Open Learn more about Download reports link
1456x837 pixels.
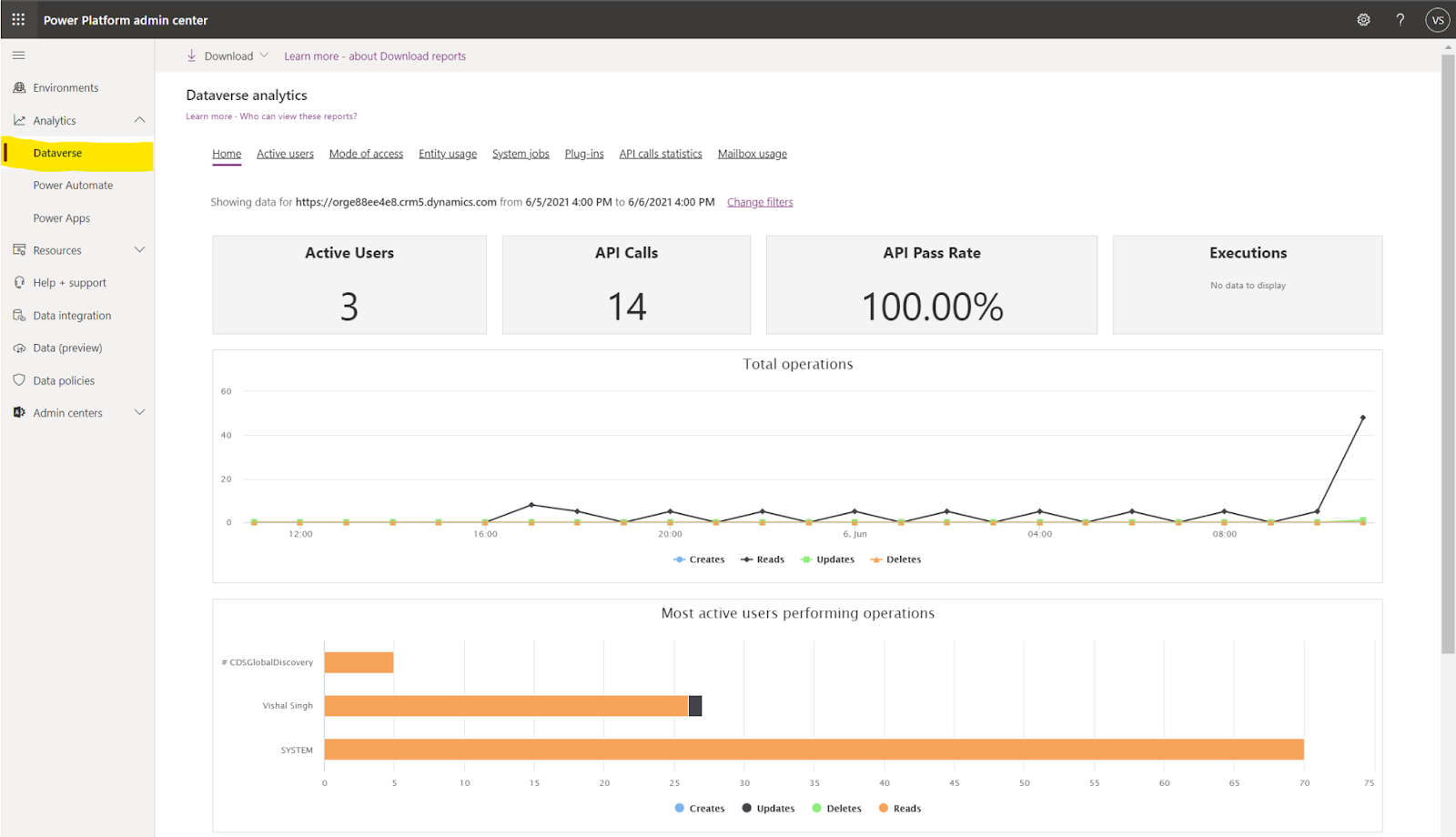coord(375,56)
